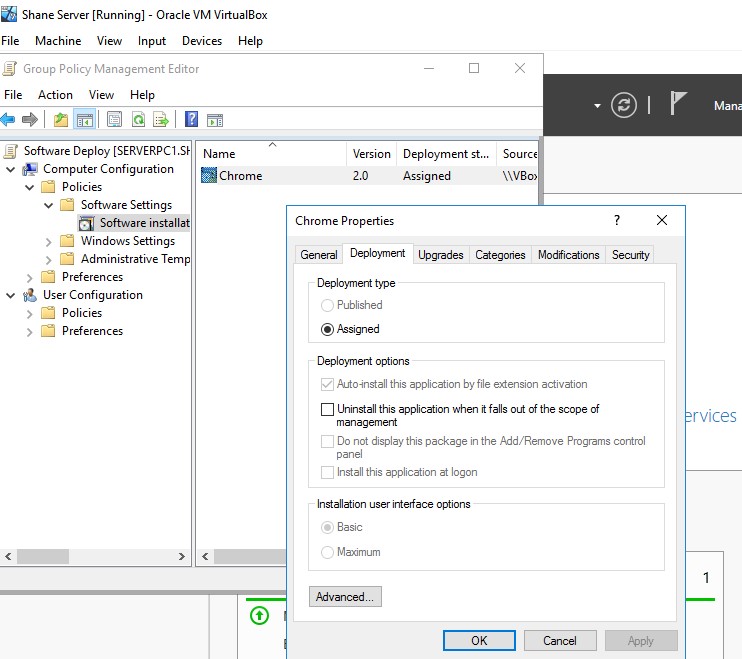Collapse the Software Settings tree node
This screenshot has width=742, height=659.
point(48,205)
